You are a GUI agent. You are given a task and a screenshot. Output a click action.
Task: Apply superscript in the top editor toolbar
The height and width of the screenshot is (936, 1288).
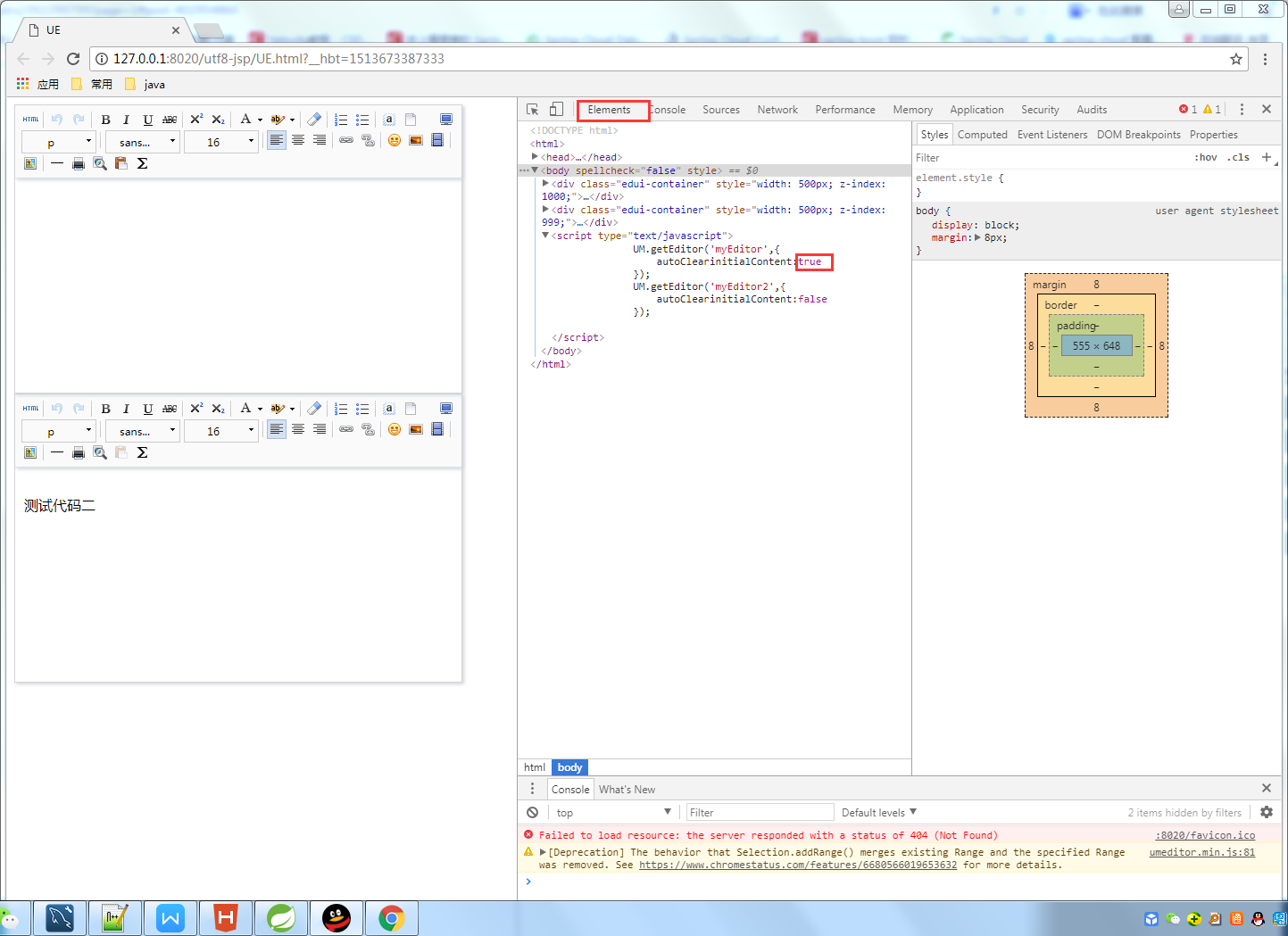pos(196,120)
